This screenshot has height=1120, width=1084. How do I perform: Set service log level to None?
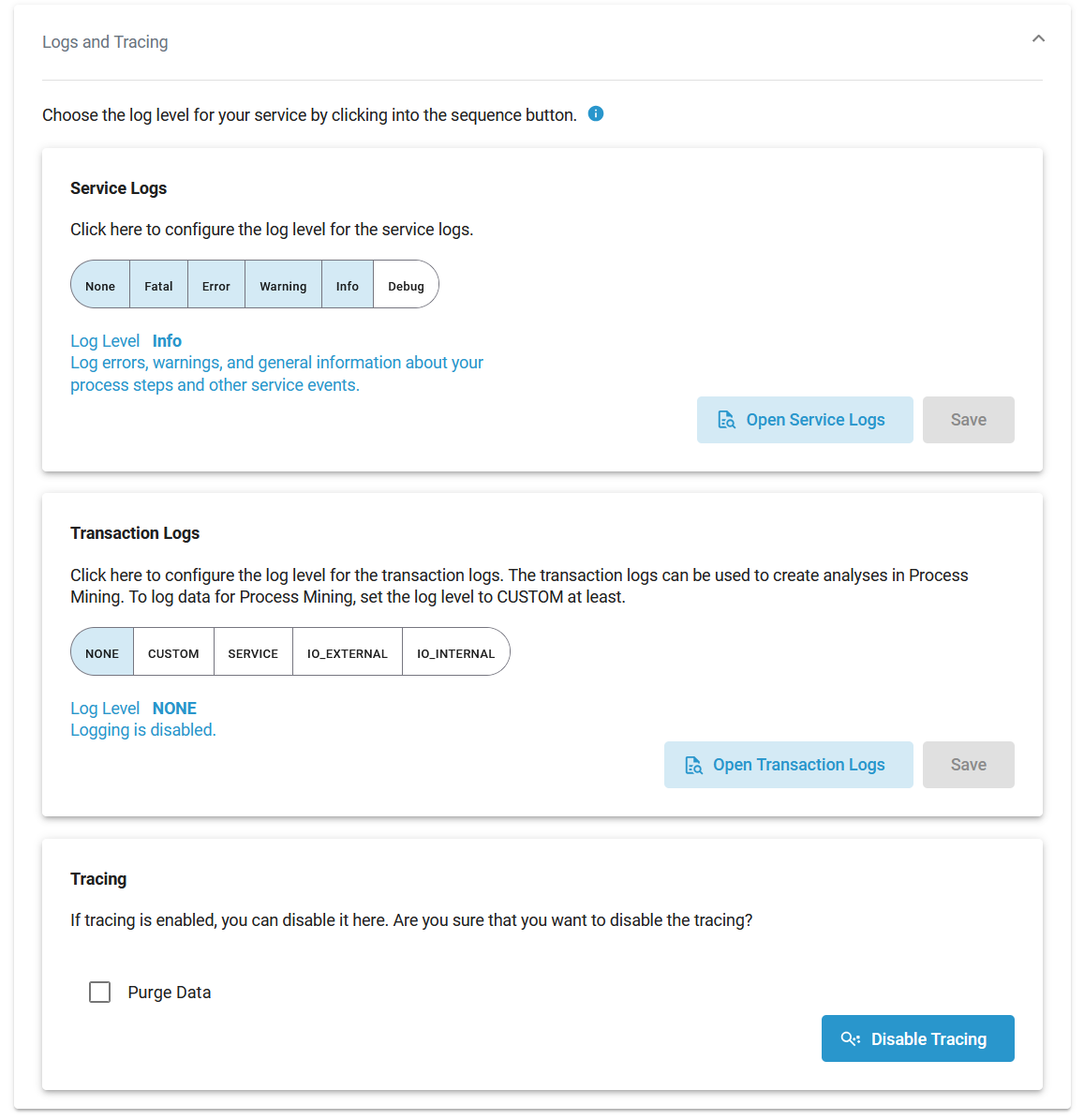pyautogui.click(x=100, y=286)
